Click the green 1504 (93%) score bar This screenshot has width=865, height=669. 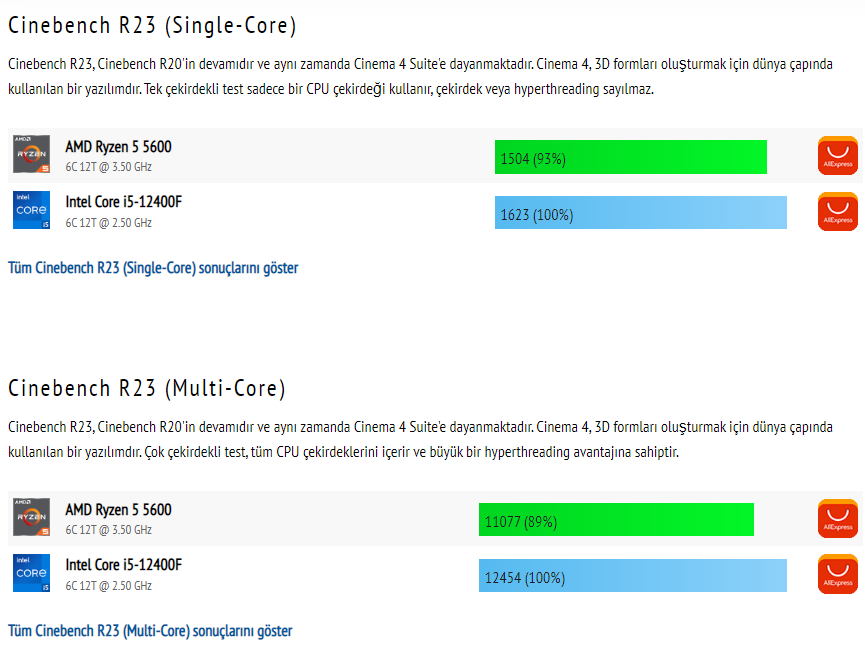(630, 158)
